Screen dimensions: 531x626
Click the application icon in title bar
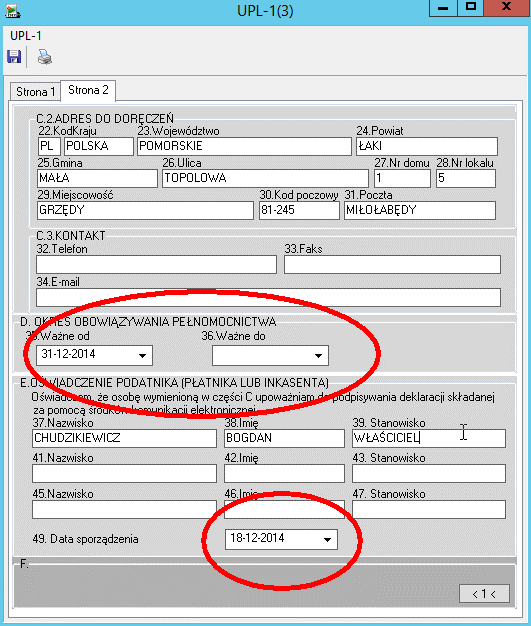(x=13, y=11)
